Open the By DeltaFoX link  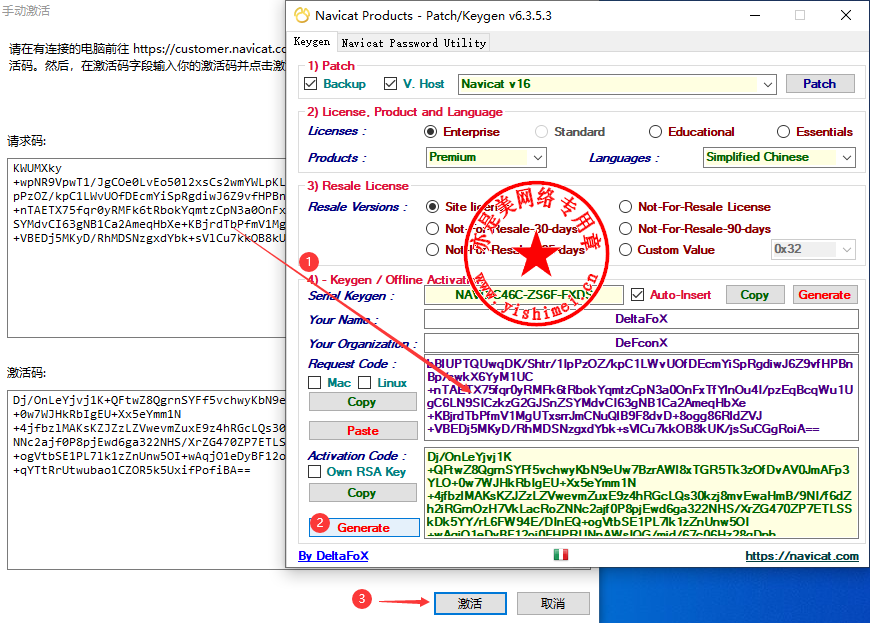click(333, 556)
